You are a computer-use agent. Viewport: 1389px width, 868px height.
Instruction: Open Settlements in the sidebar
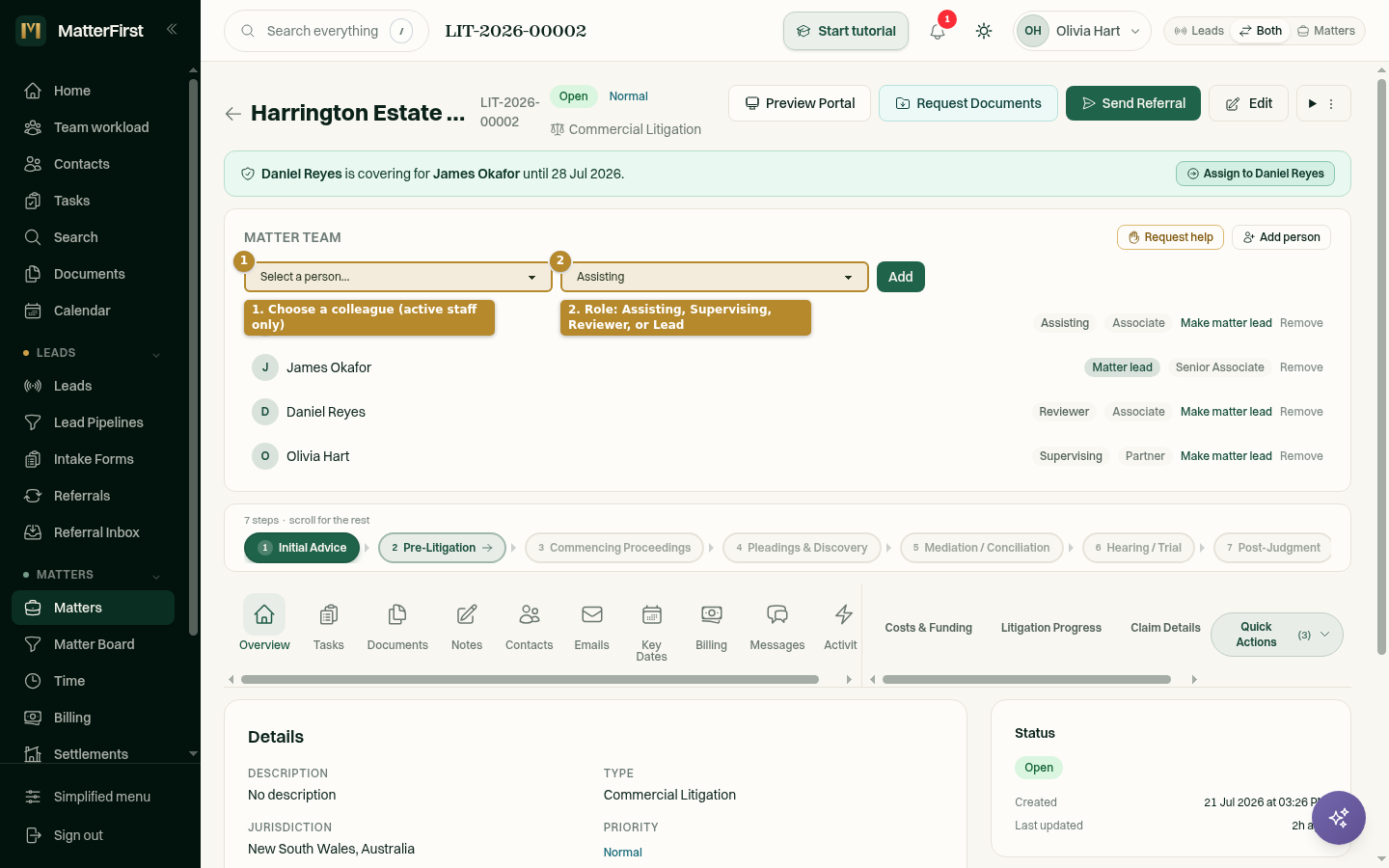coord(93,754)
